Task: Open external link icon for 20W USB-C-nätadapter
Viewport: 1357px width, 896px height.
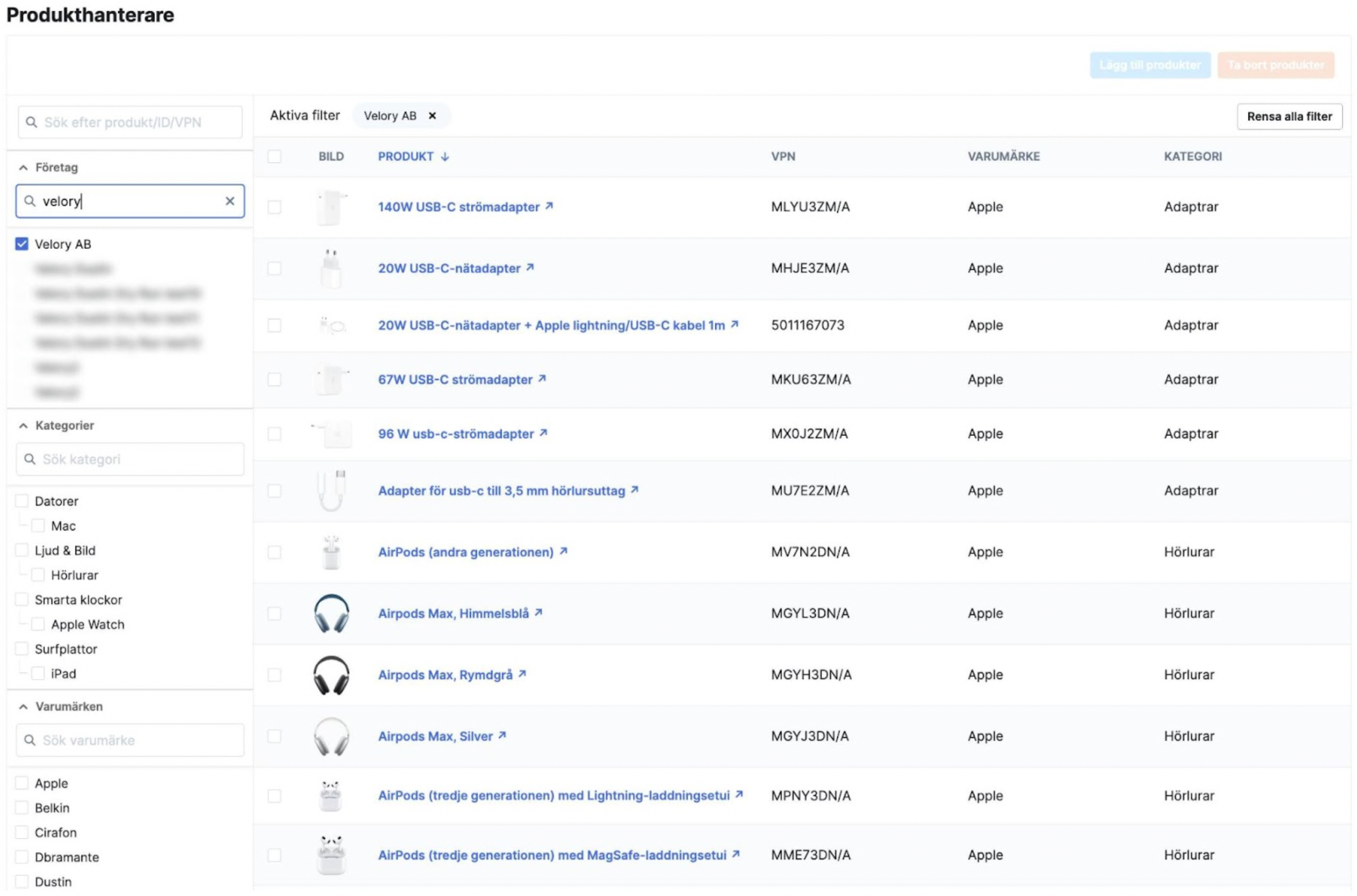Action: (x=530, y=267)
